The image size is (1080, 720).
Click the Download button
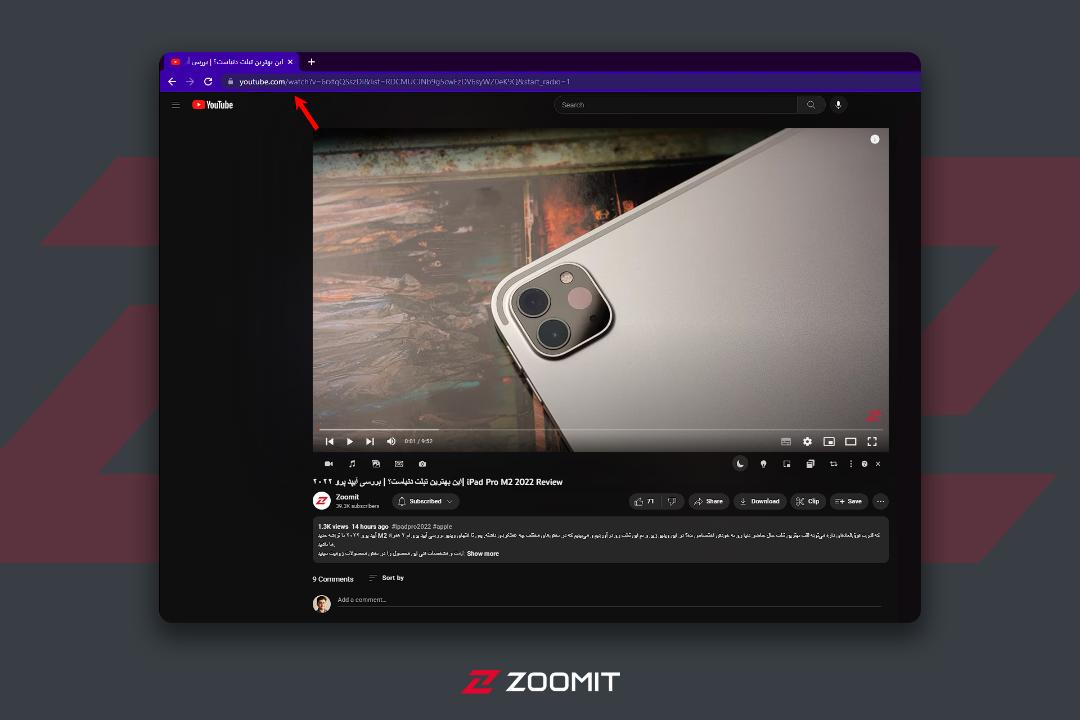click(x=760, y=502)
